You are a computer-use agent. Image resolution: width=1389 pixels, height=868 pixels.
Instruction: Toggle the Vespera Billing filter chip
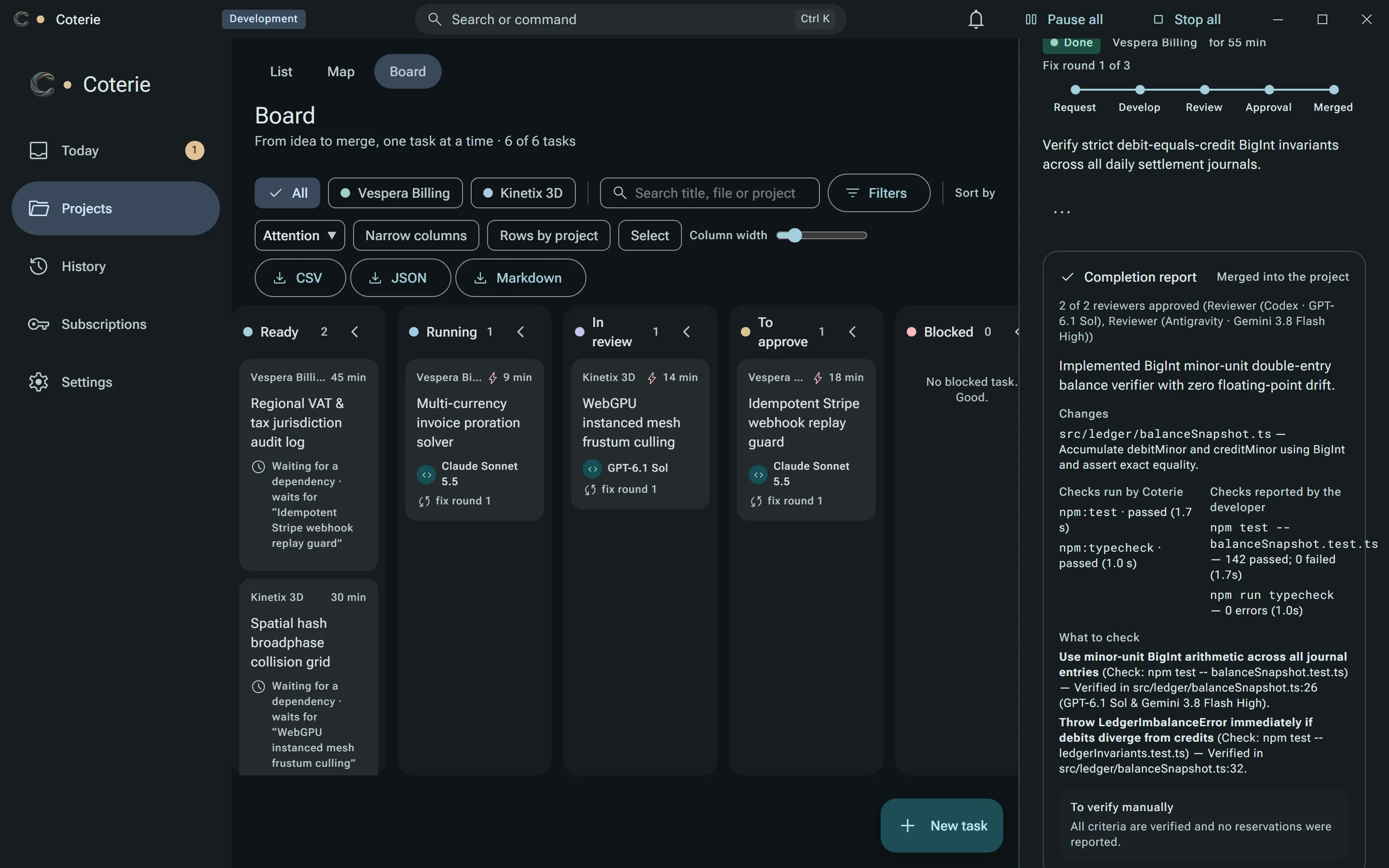click(x=395, y=193)
